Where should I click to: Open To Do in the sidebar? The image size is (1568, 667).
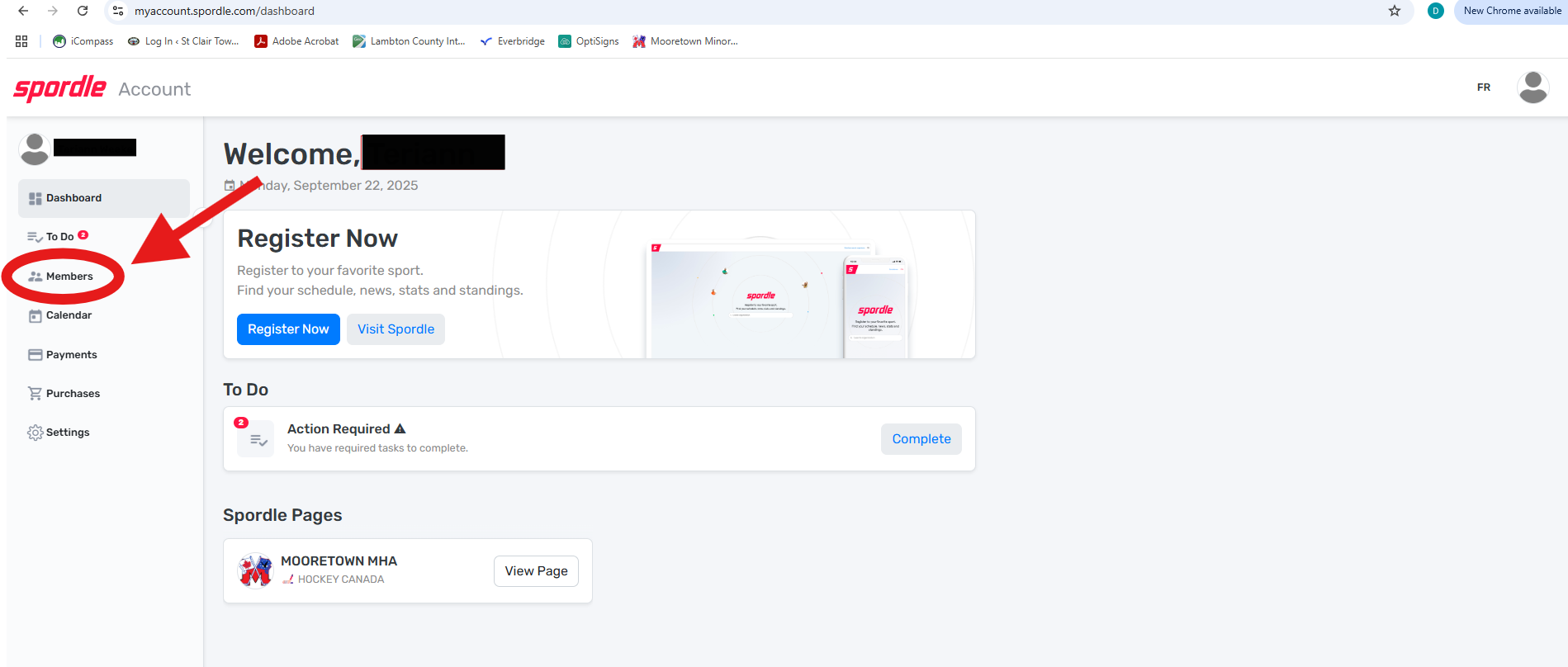coord(58,237)
